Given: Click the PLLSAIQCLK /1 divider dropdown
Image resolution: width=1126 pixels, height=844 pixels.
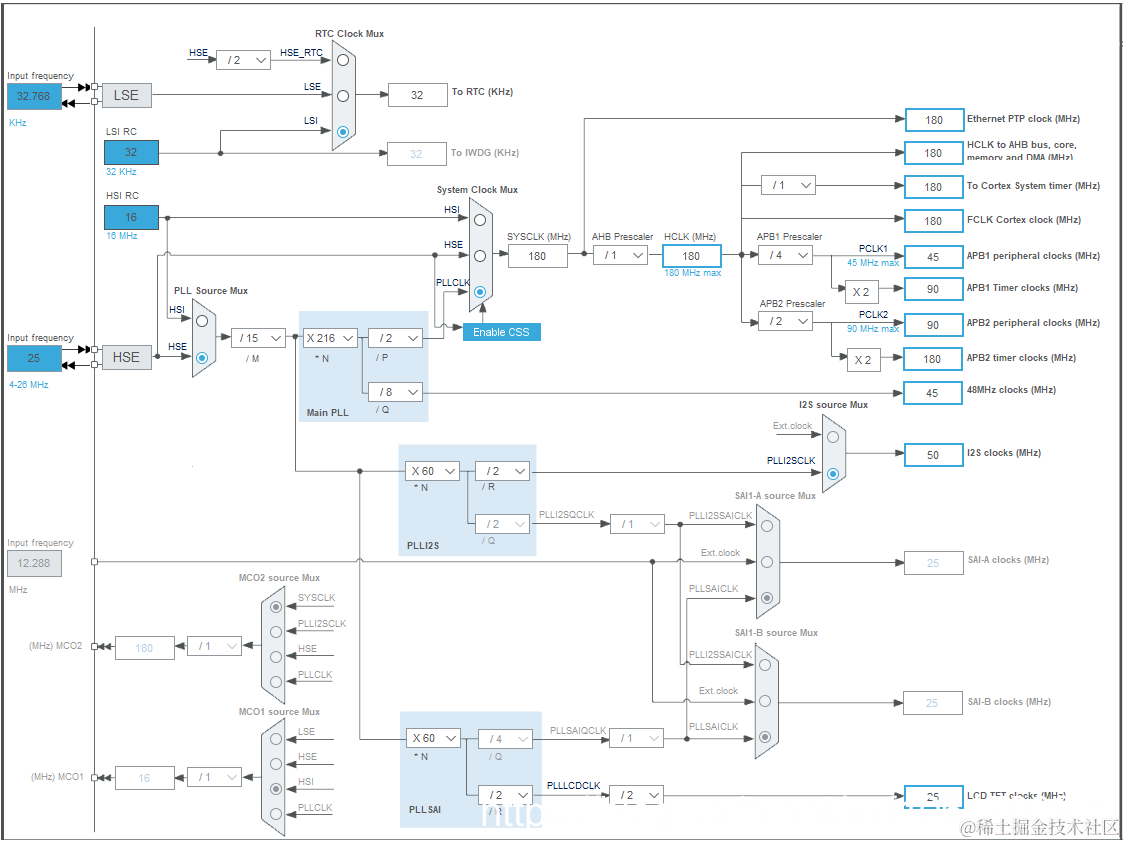Looking at the screenshot, I should click(636, 738).
